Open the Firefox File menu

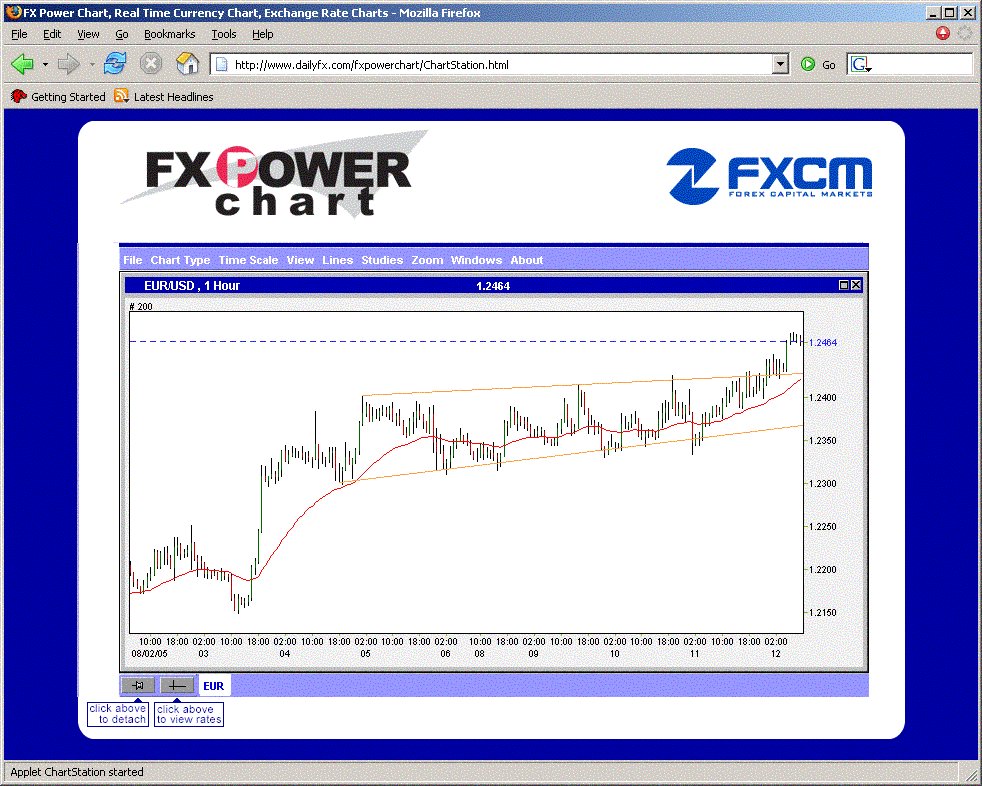click(19, 34)
